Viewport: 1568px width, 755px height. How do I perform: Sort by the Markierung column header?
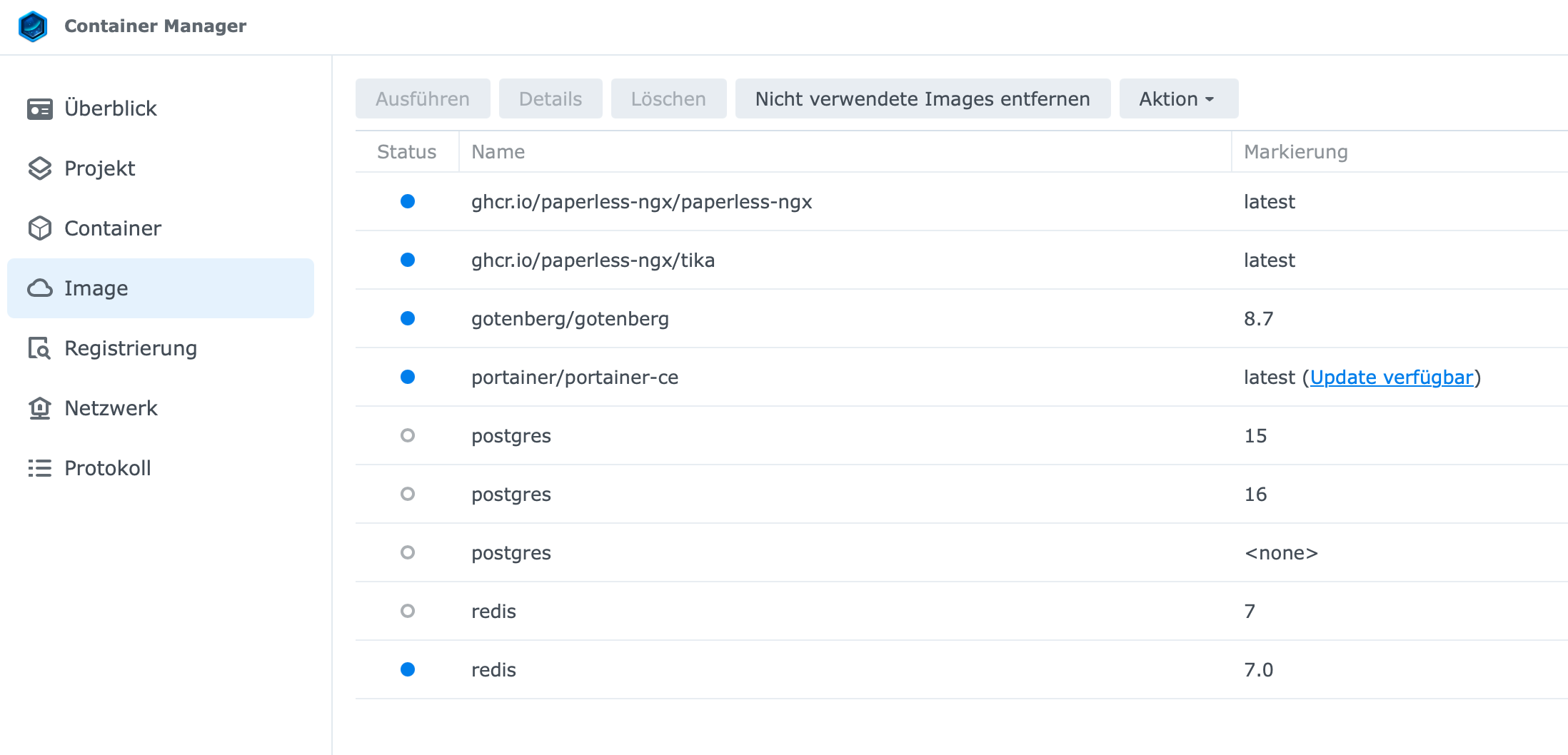coord(1399,151)
